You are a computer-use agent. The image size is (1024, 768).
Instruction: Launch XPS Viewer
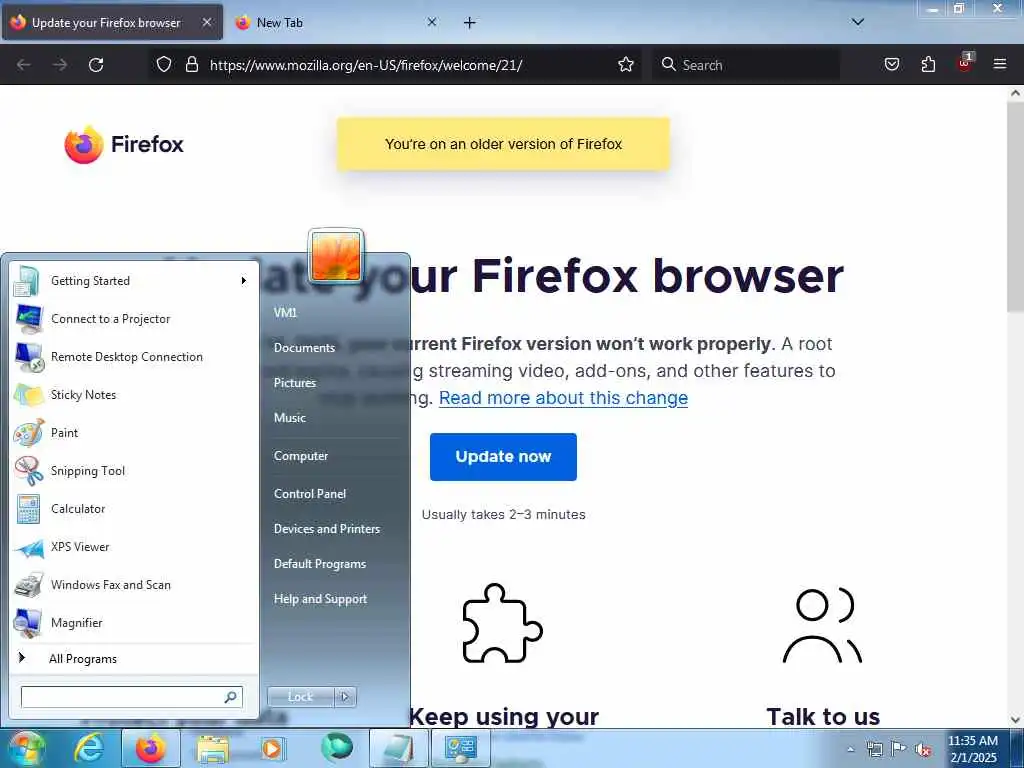(134, 547)
